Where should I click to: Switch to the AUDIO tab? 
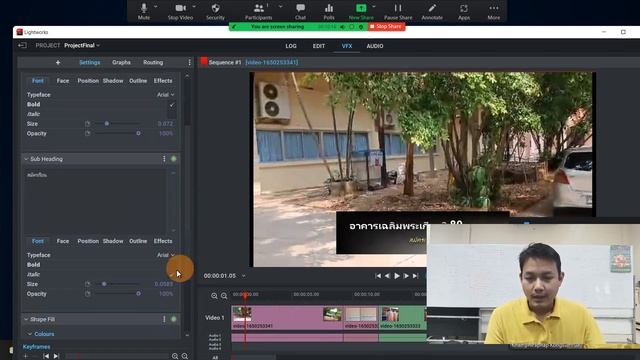(375, 46)
